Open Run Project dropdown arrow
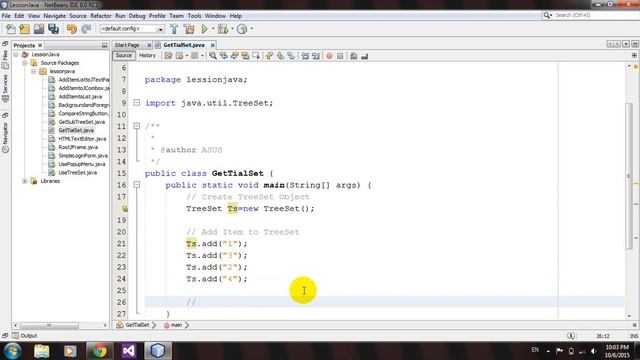 [x=213, y=29]
